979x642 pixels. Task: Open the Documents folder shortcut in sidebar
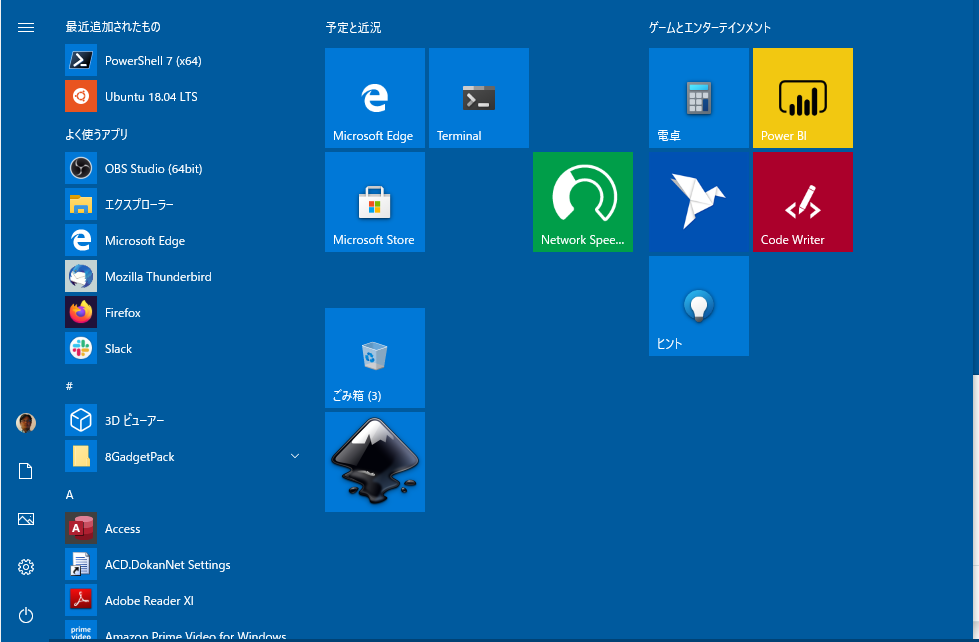pyautogui.click(x=26, y=471)
